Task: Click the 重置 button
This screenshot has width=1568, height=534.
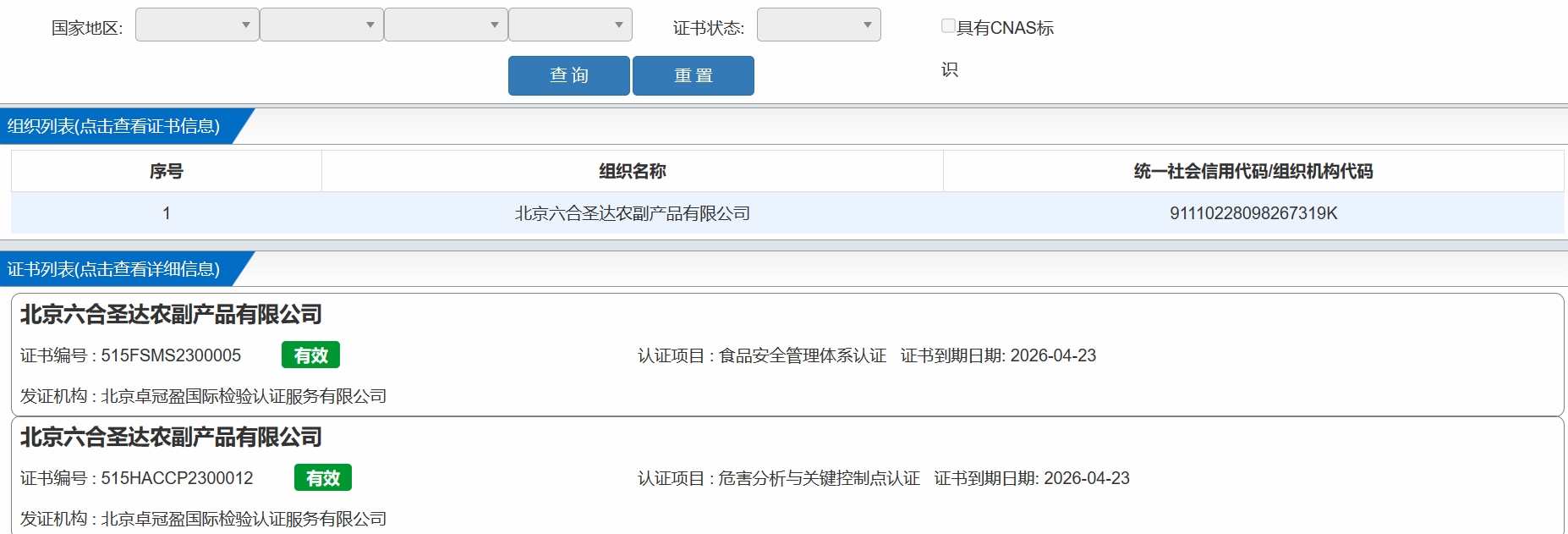Action: [x=694, y=75]
